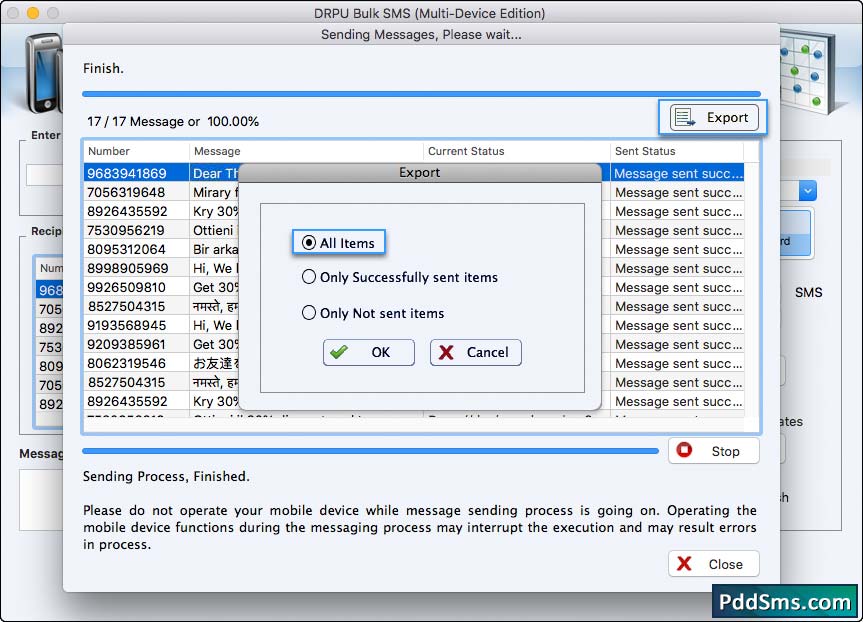Click the red X icon on Cancel

click(446, 352)
